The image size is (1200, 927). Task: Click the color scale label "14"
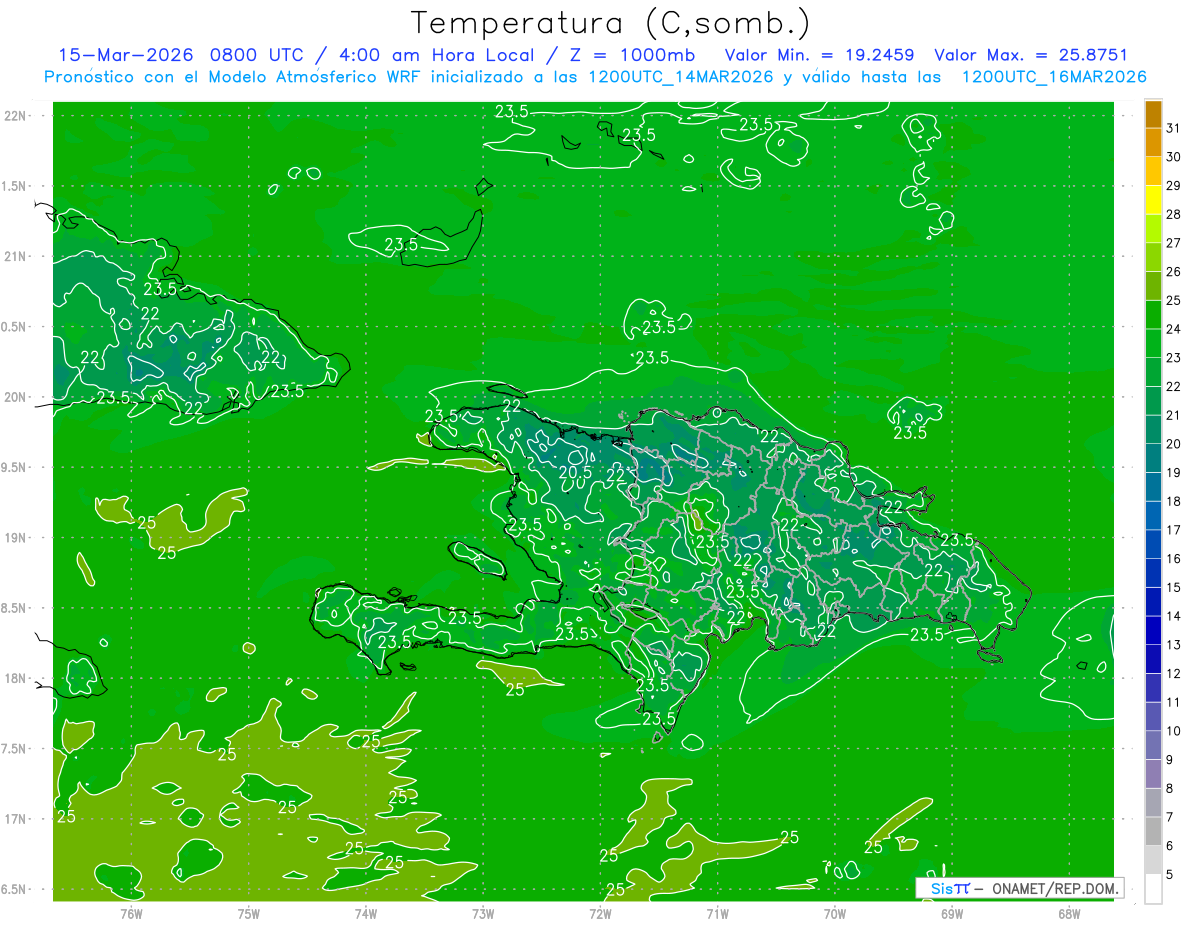pos(1173,616)
